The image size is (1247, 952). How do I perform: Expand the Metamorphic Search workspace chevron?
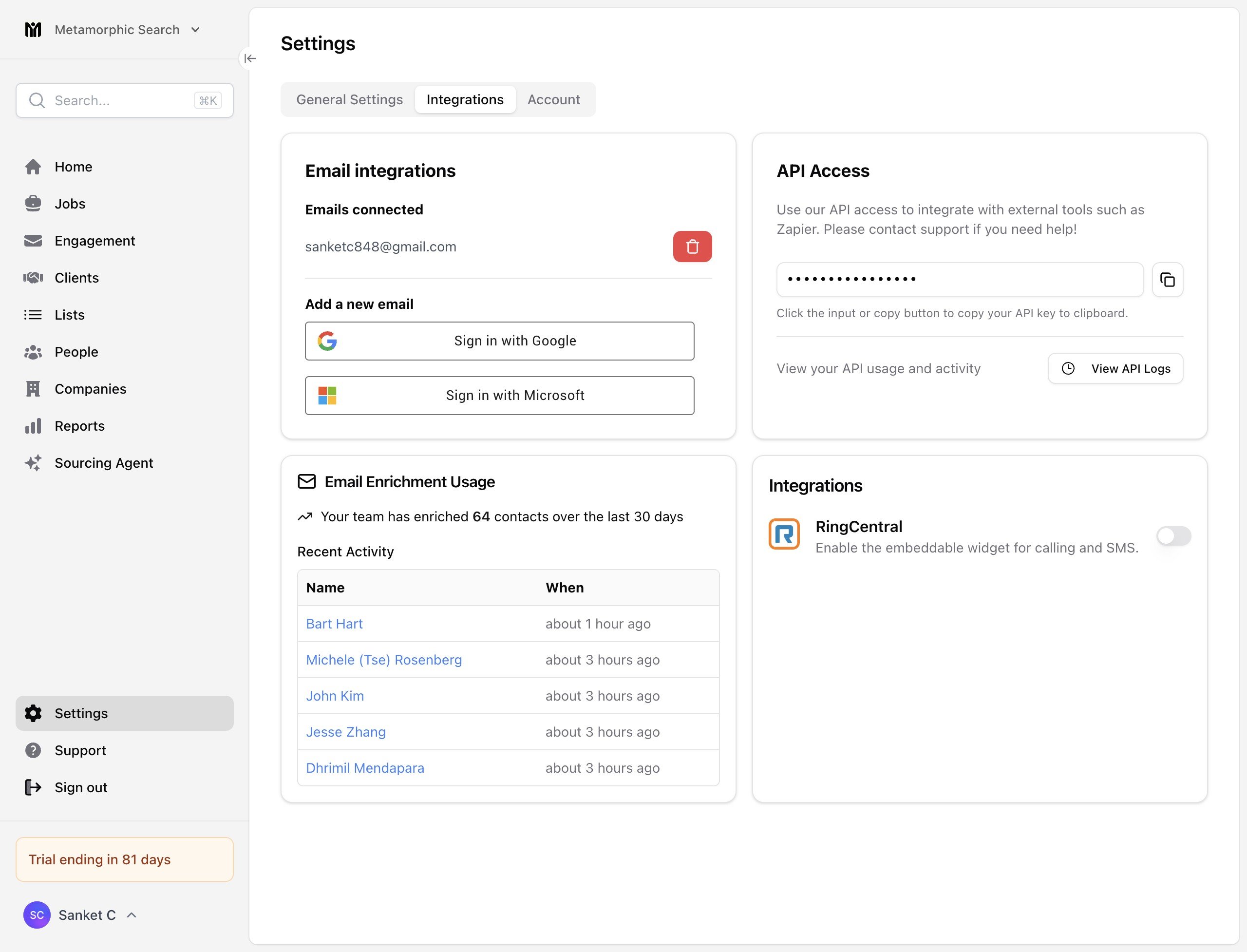(x=195, y=29)
